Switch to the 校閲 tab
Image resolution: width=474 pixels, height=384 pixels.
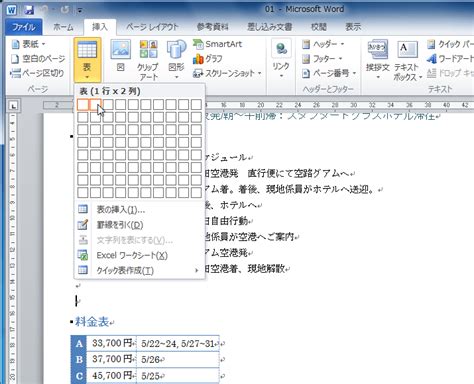point(319,27)
